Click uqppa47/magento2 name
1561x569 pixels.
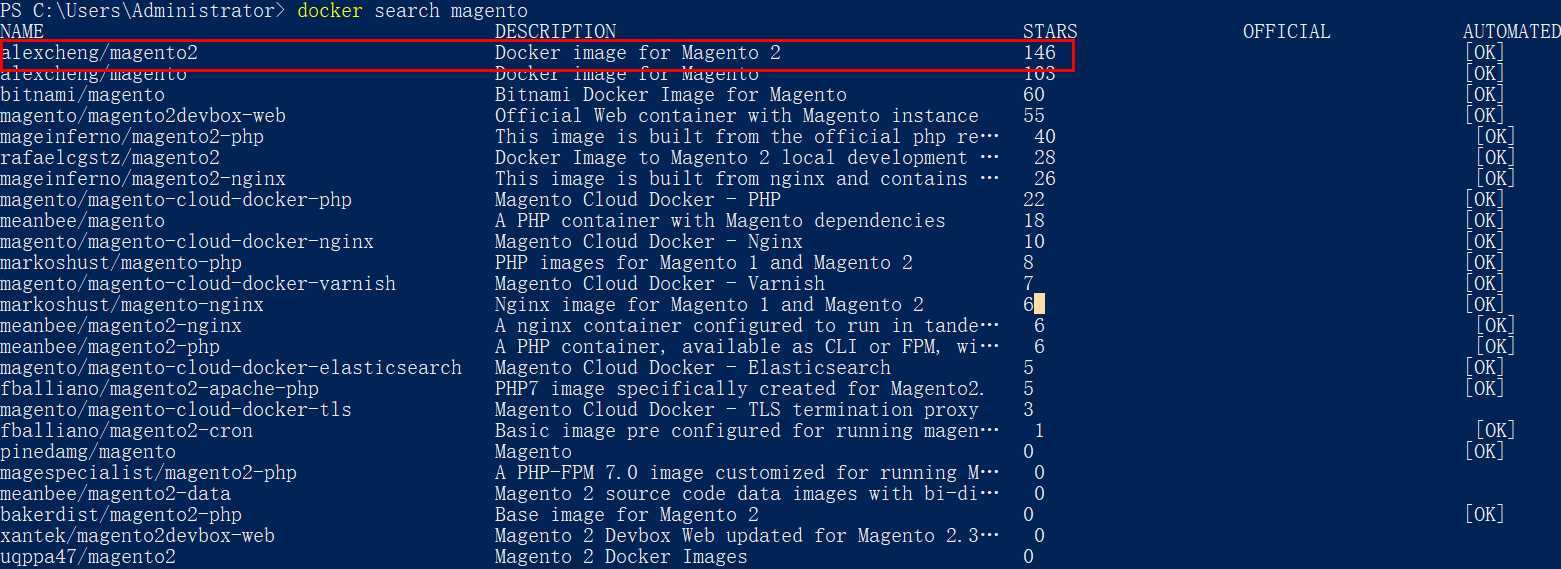tap(88, 557)
